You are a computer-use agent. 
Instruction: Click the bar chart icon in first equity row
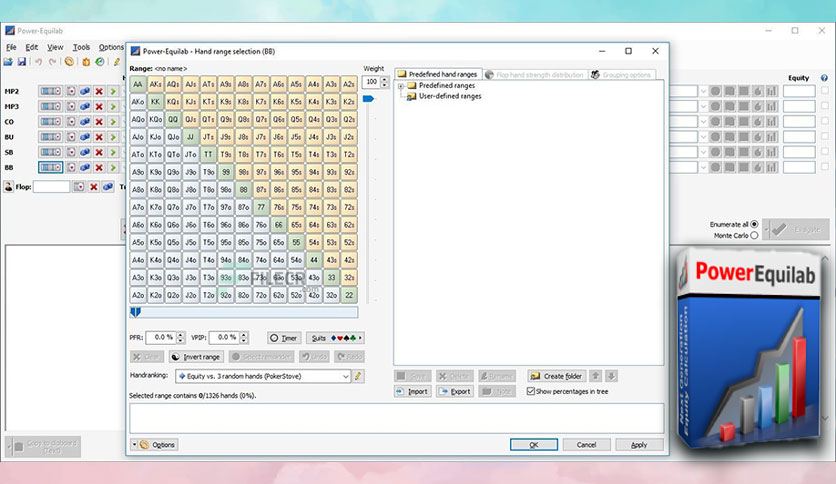coord(771,91)
